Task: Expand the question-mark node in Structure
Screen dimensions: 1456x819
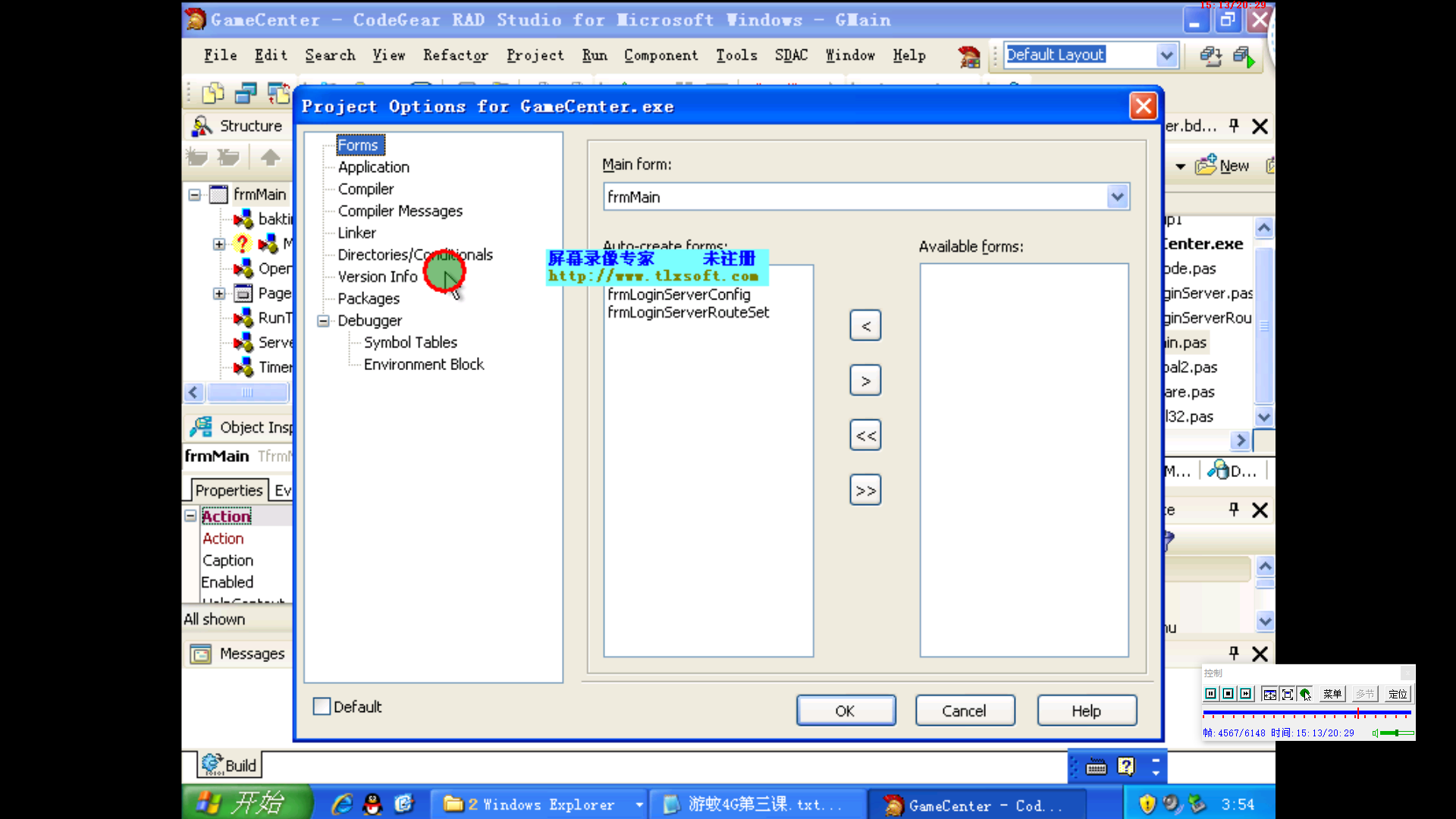Action: 219,244
